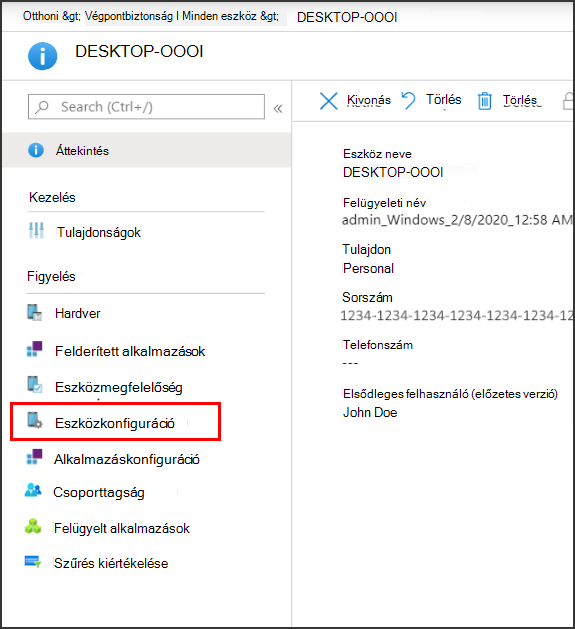Open Felderített alkalmazások
The height and width of the screenshot is (629, 575).
point(130,351)
